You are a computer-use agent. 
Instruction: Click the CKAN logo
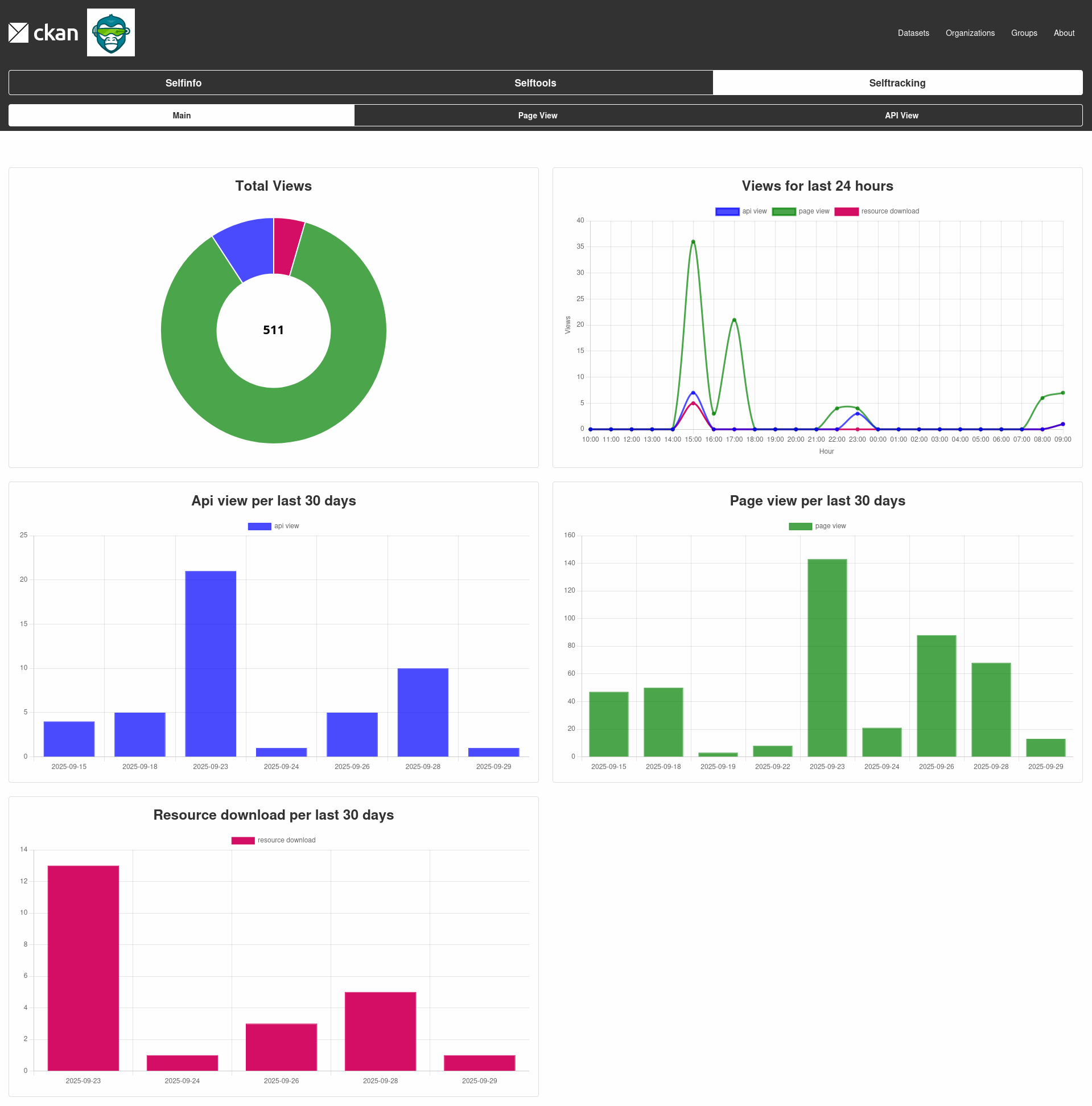43,32
